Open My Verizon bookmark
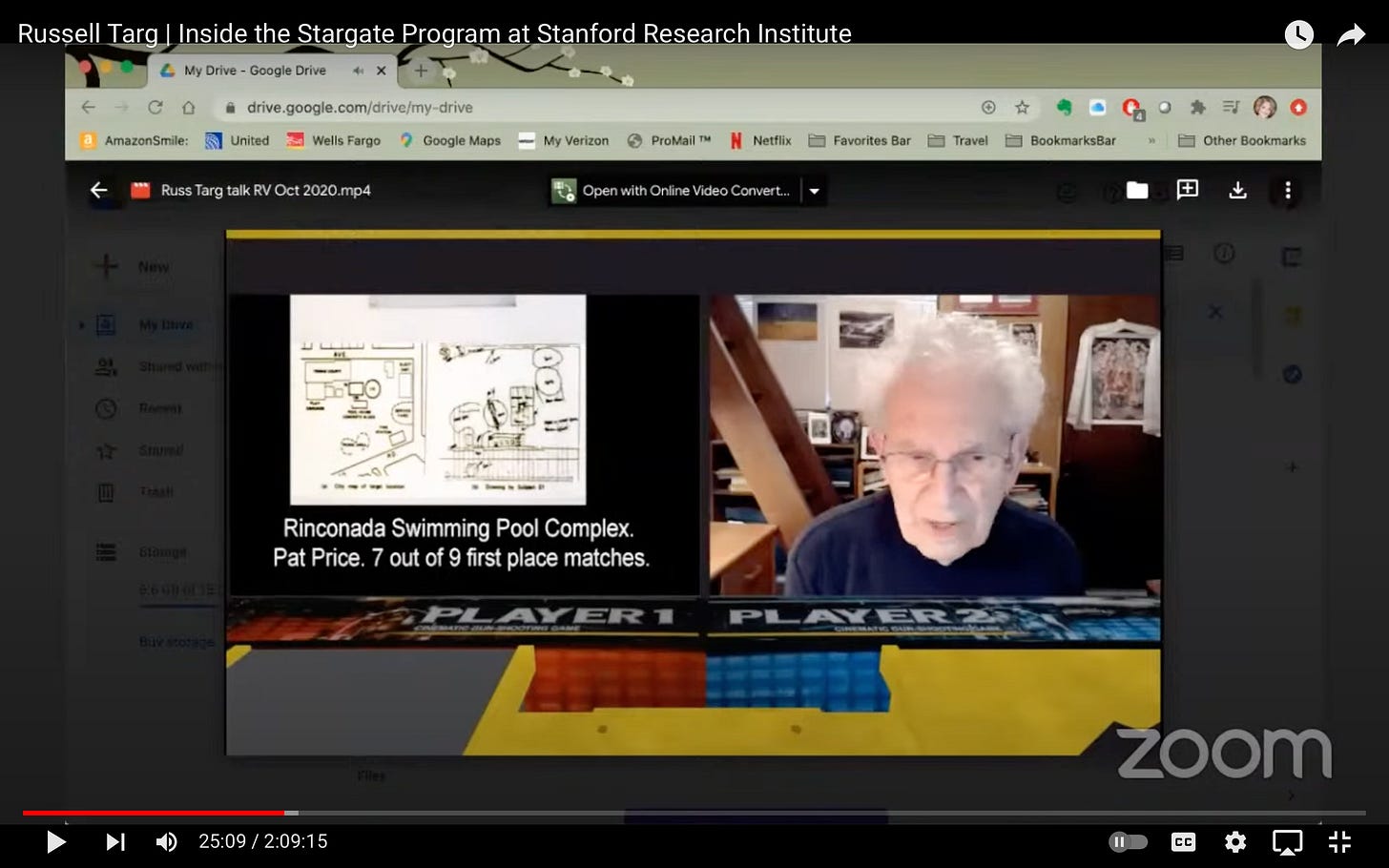Screen dimensions: 1389x868 point(563,140)
